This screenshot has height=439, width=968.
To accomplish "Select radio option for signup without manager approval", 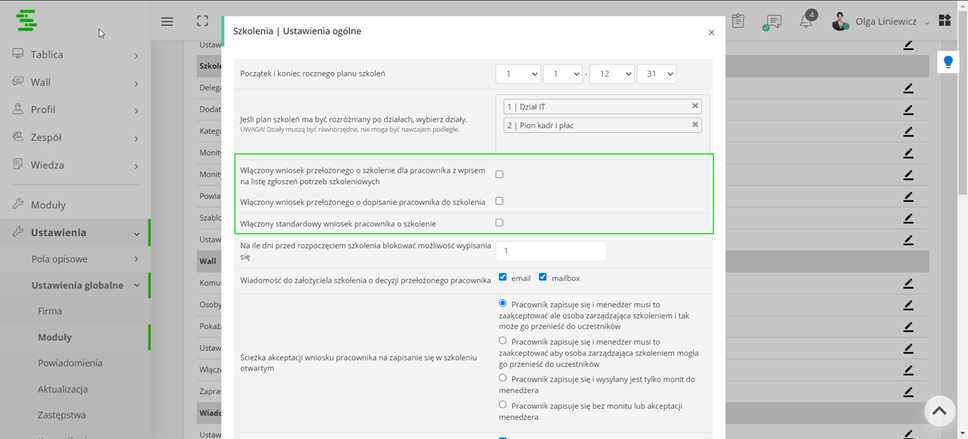I will click(x=503, y=405).
